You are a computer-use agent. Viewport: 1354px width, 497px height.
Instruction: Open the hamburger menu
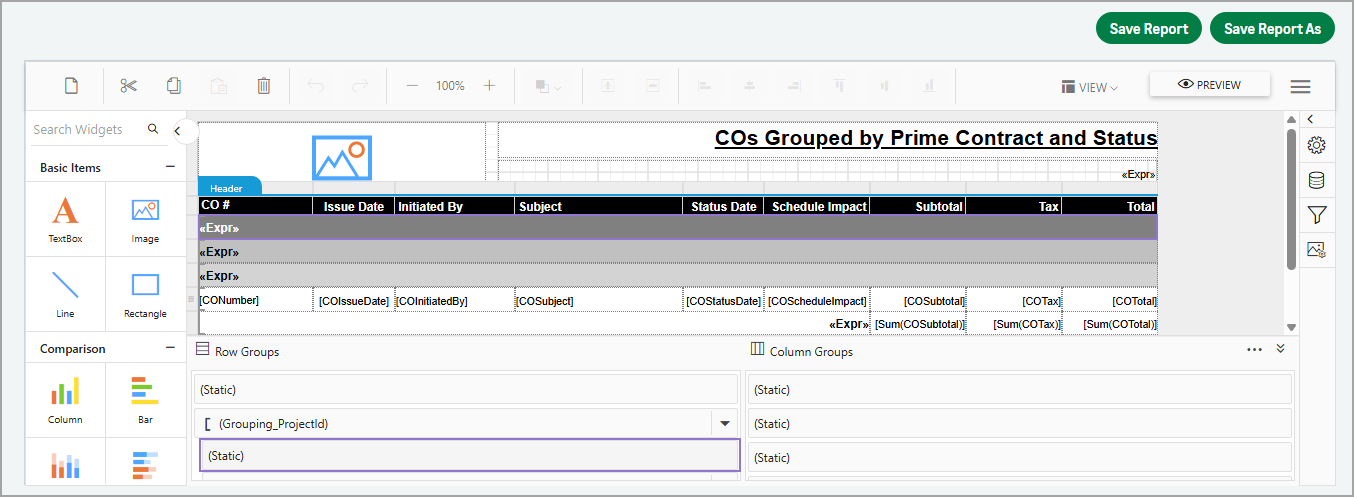(1300, 87)
